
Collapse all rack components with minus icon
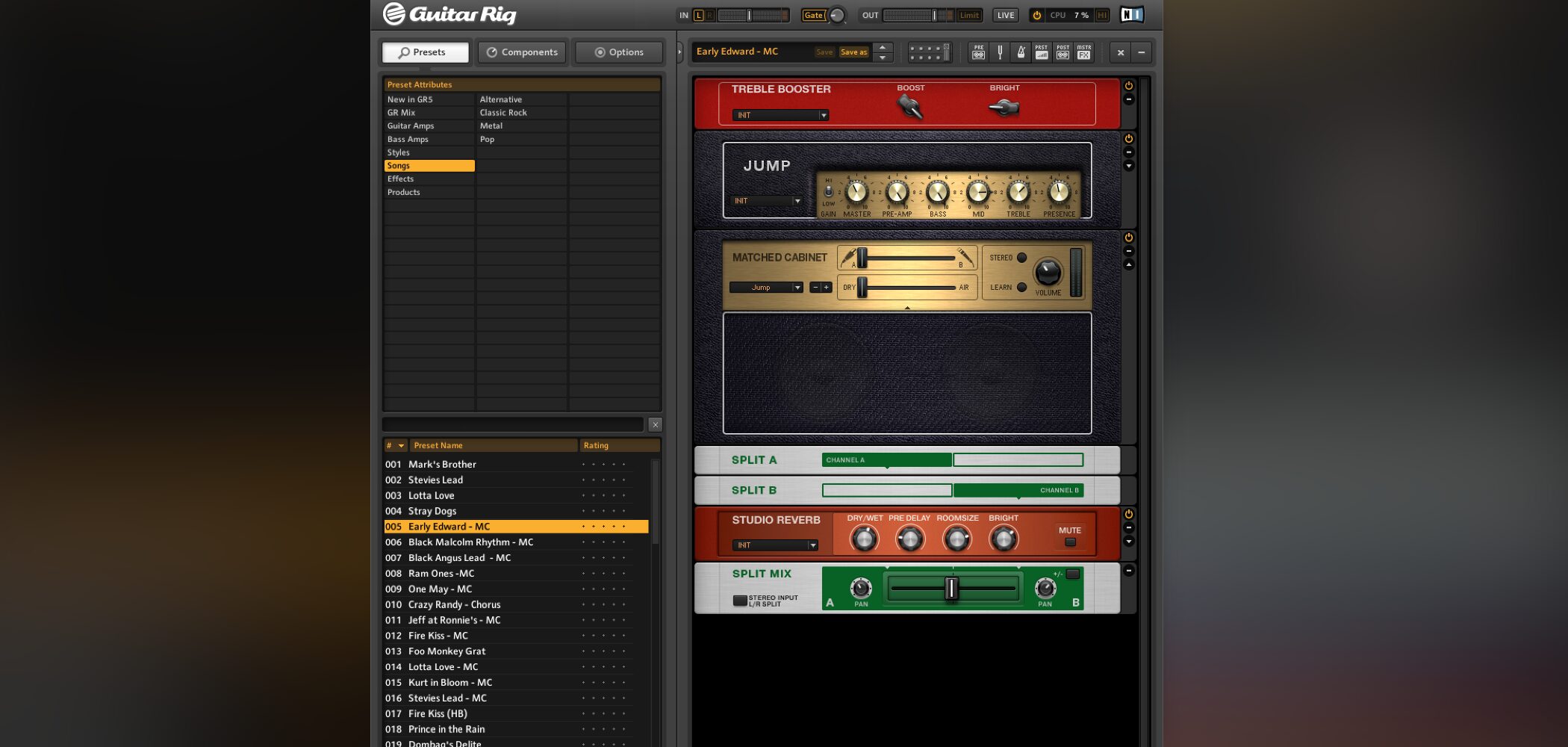(x=1141, y=52)
